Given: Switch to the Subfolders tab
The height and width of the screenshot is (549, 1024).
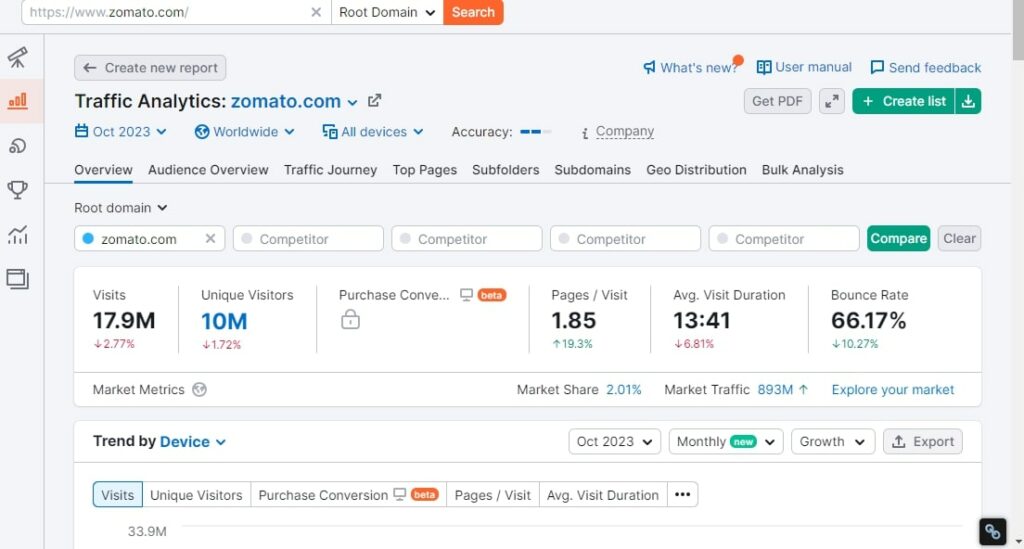Looking at the screenshot, I should (505, 170).
